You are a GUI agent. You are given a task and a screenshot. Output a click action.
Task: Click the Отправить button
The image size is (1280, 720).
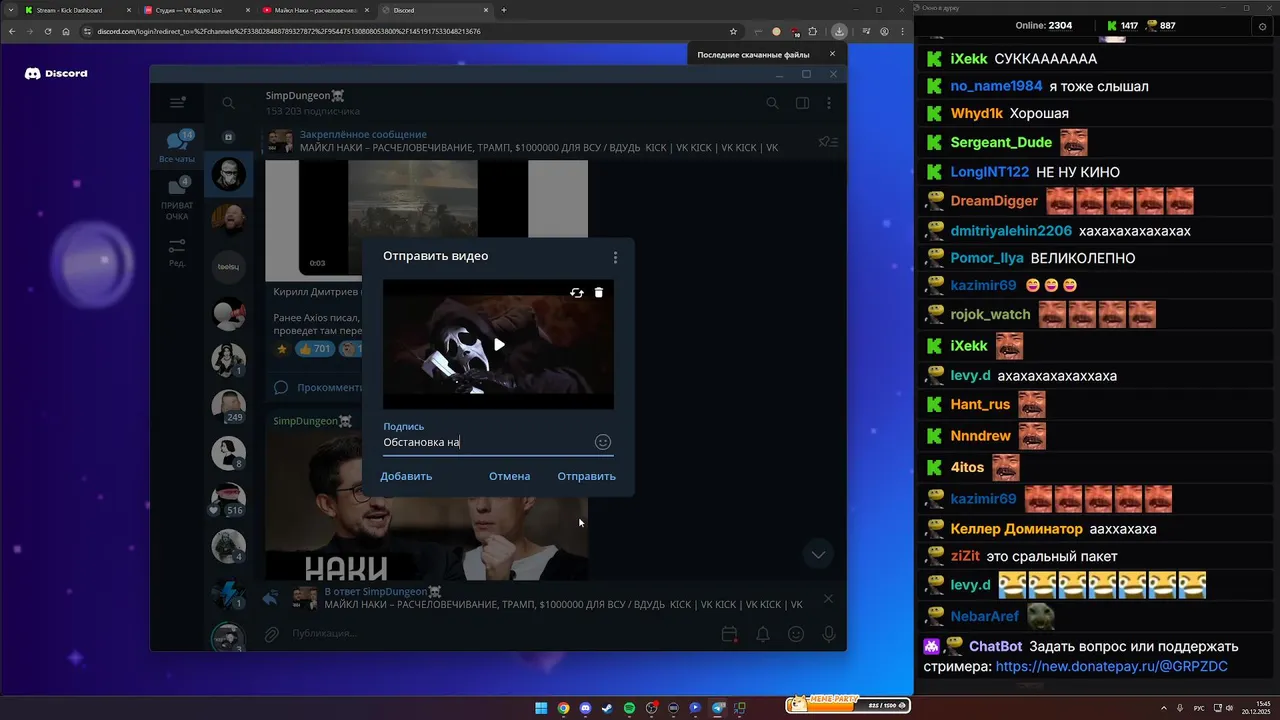[x=586, y=476]
